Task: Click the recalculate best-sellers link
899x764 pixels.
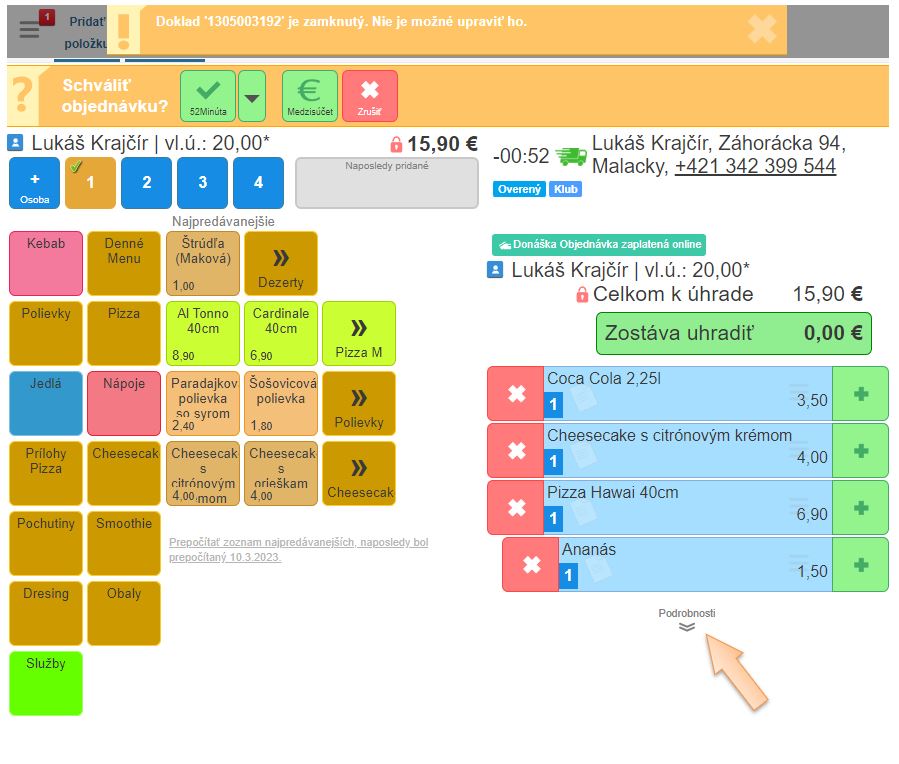Action: [x=298, y=549]
